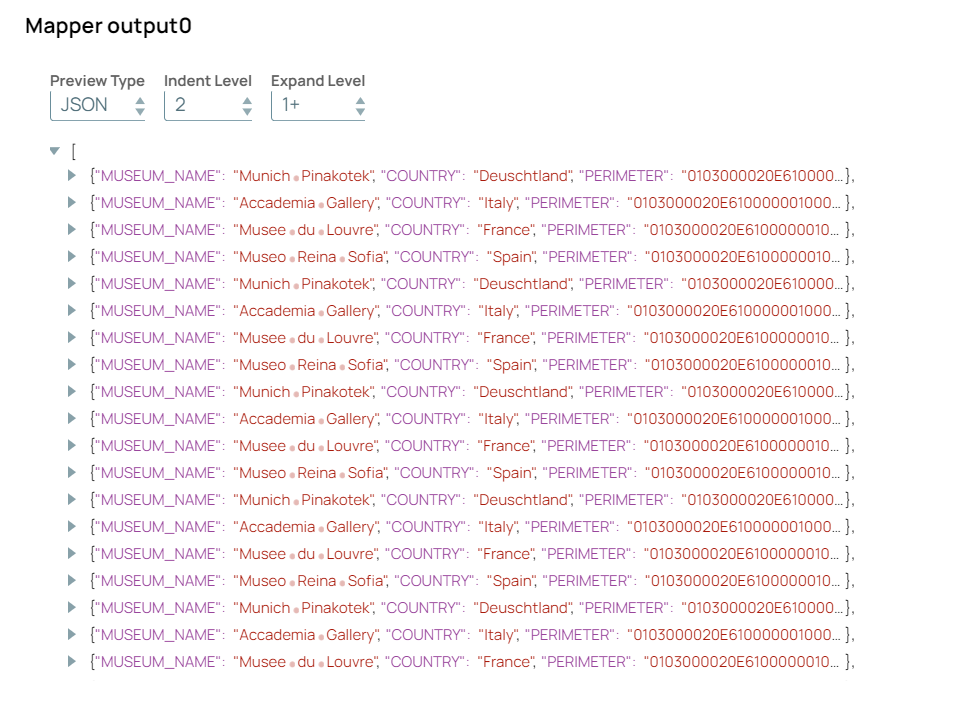
Task: Click the Expand Level field showing 1+
Action: tap(305, 104)
